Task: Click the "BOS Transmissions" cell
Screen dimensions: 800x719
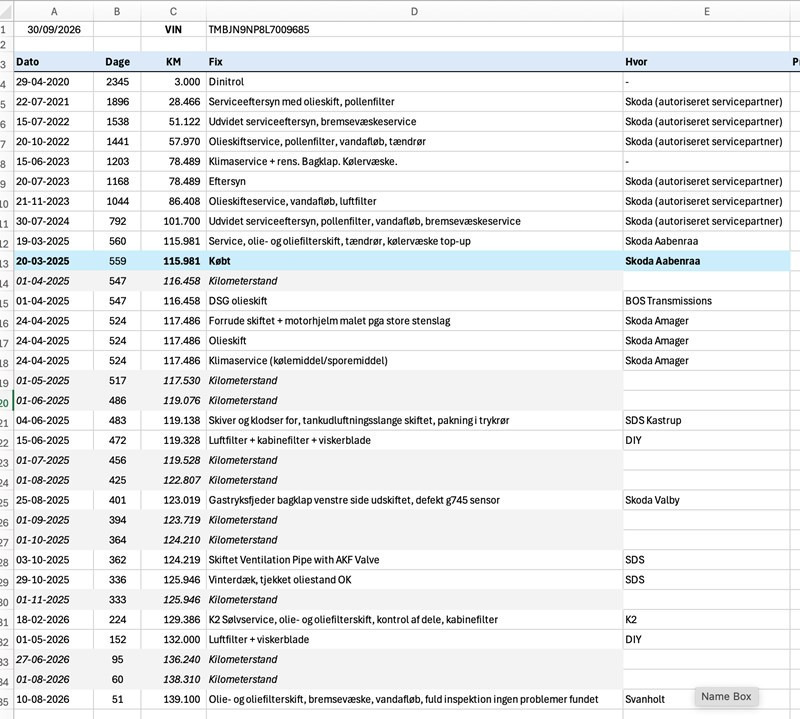Action: [707, 301]
